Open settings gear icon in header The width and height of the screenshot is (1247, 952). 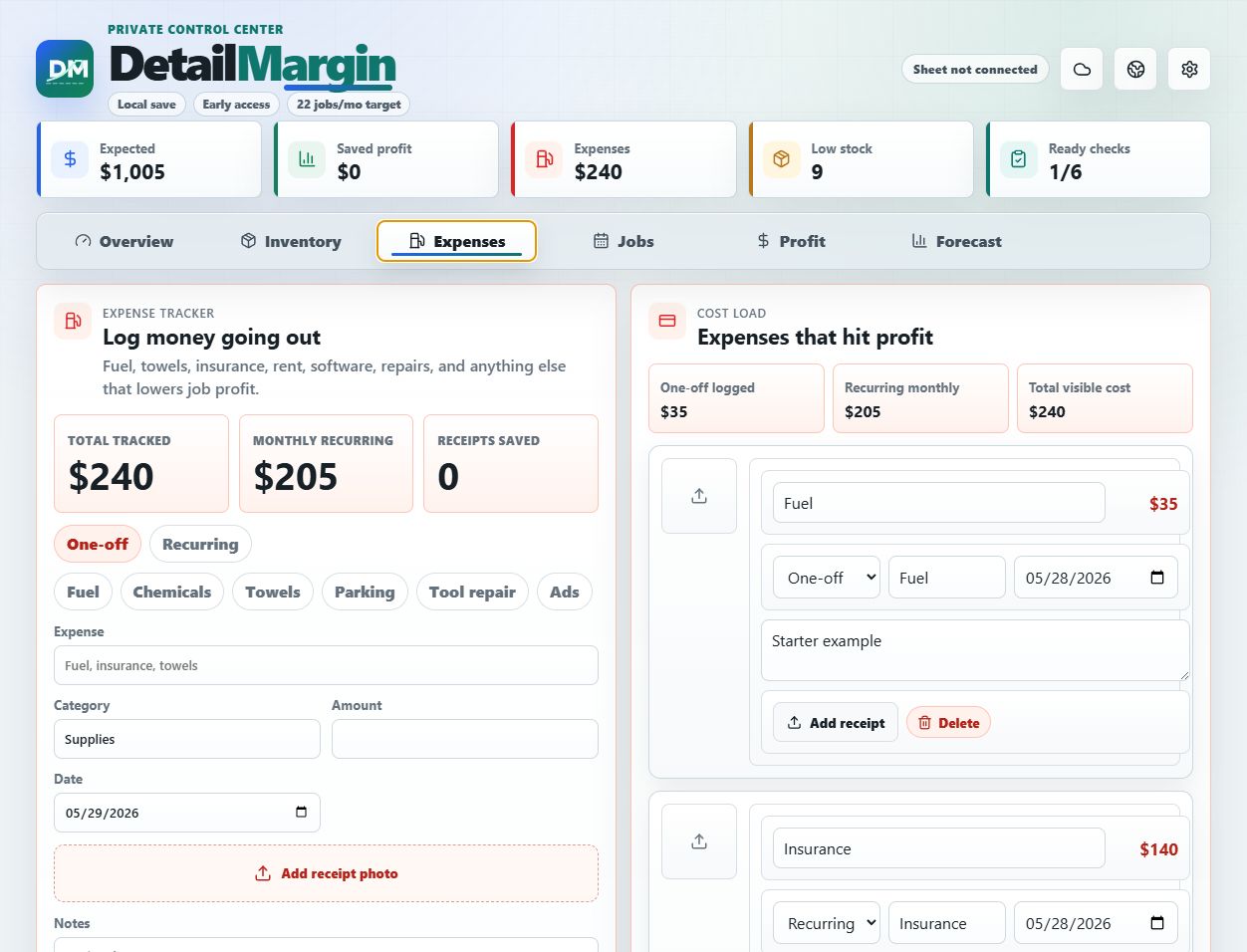coord(1189,69)
